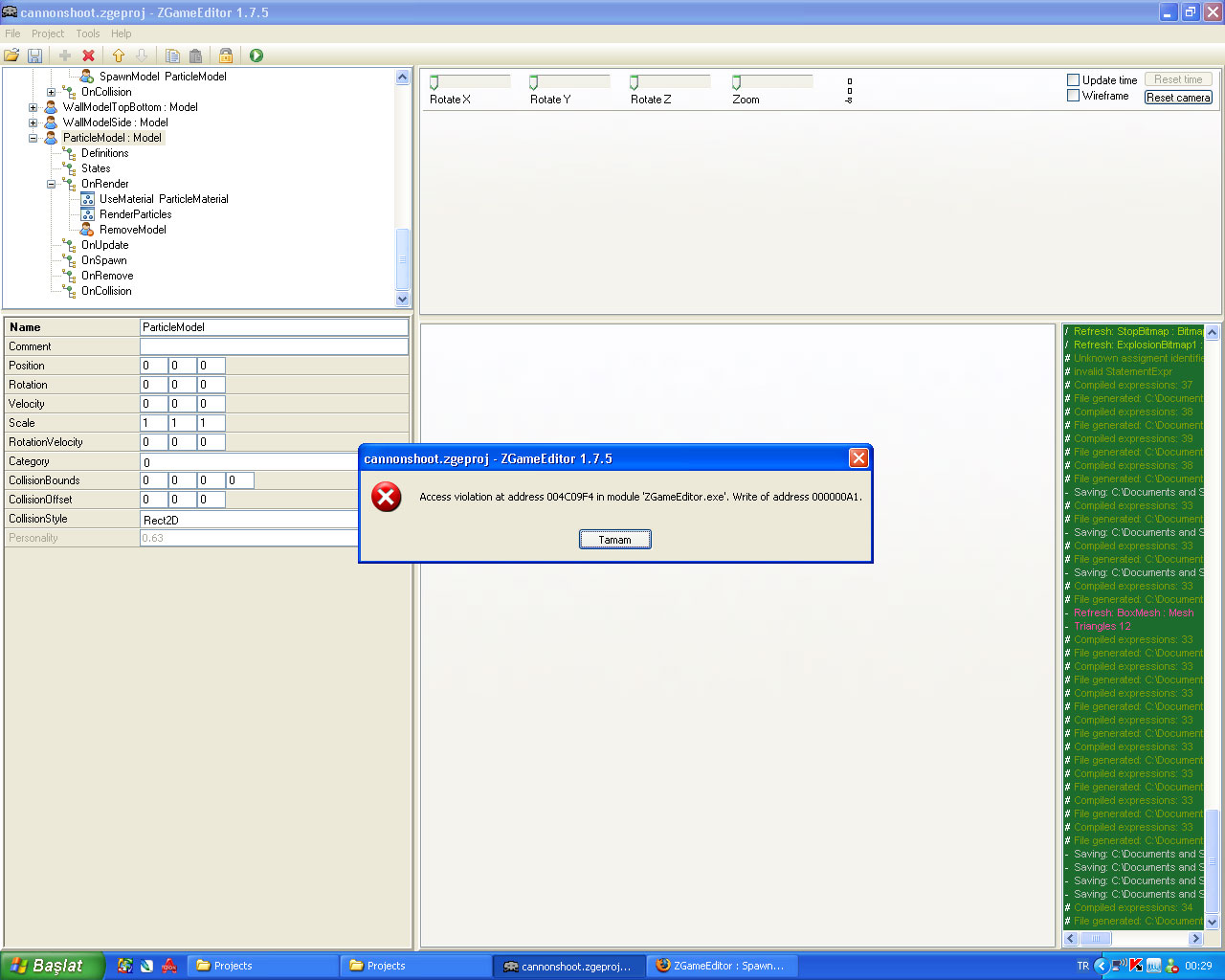Click the grey move-down arrow icon
This screenshot has width=1225, height=980.
pyautogui.click(x=142, y=56)
